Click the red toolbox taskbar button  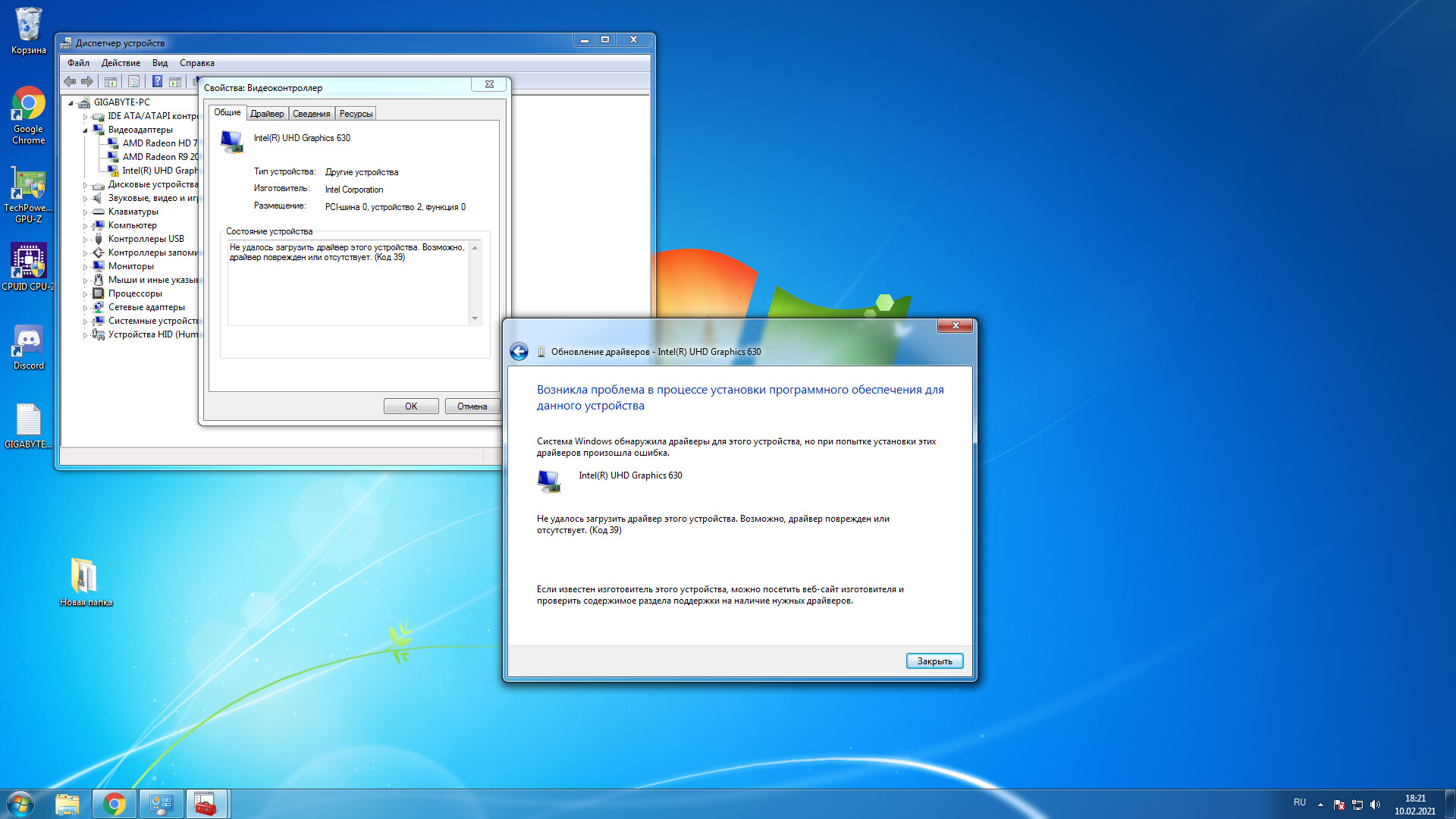click(206, 804)
